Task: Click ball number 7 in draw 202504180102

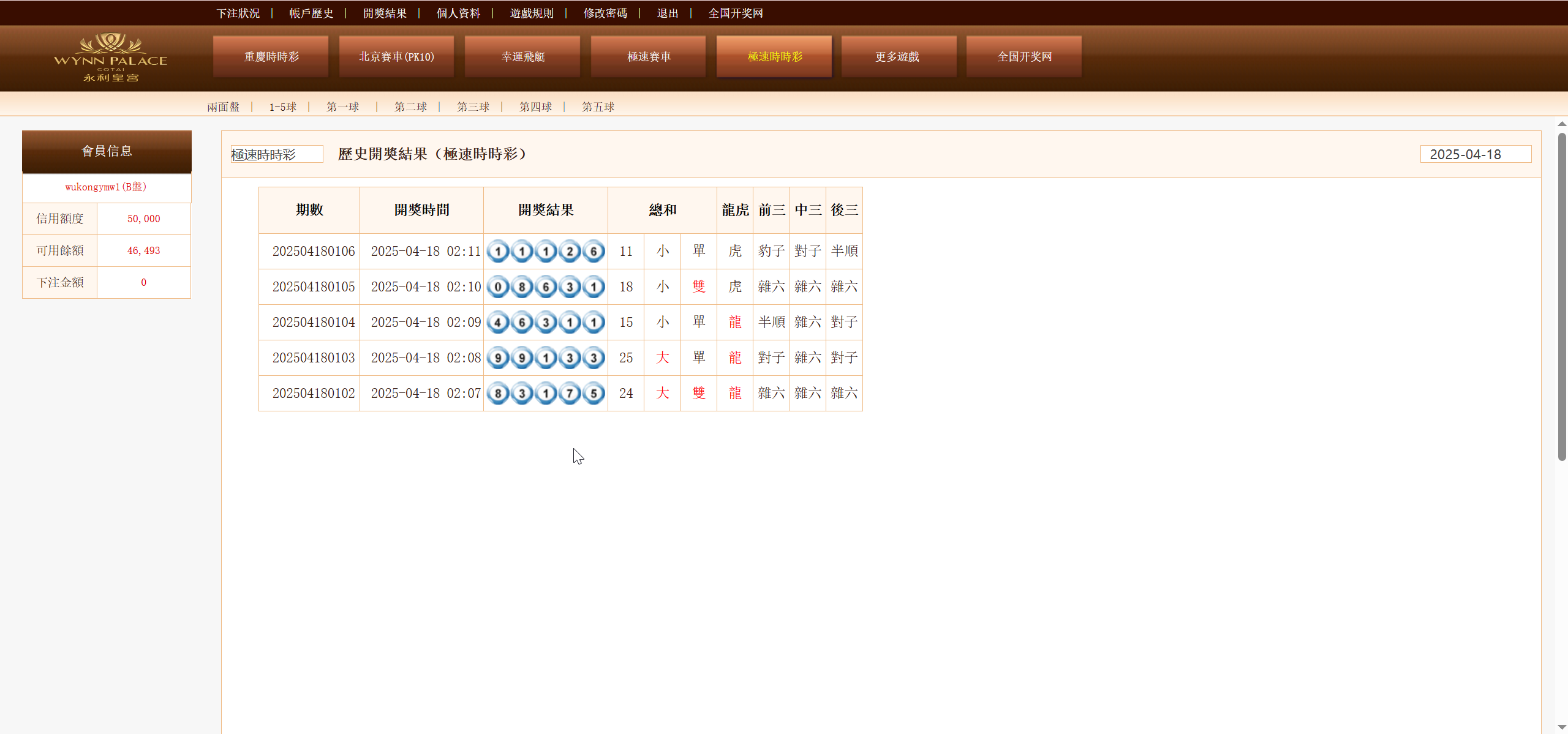Action: tap(570, 394)
